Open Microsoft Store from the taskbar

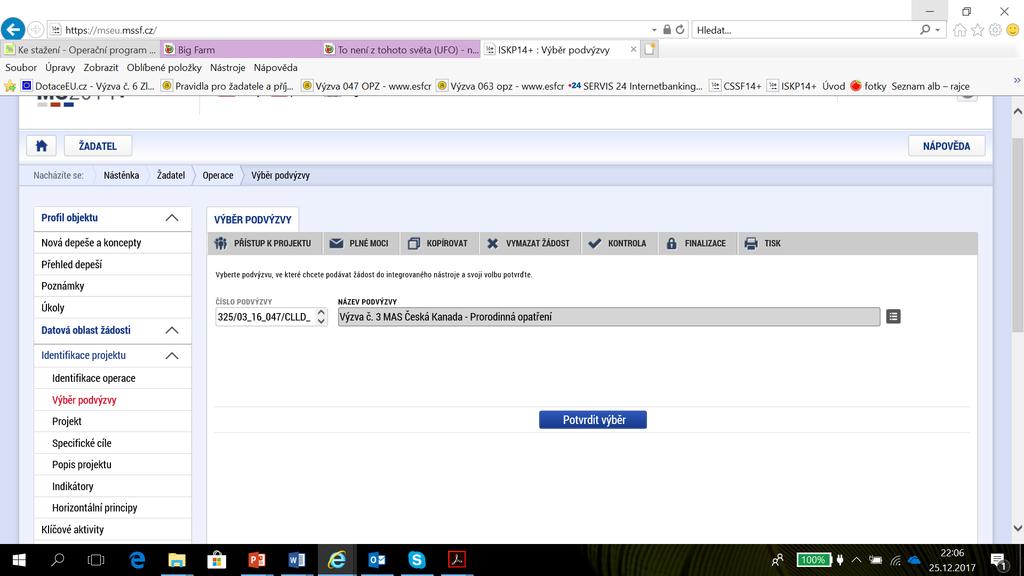[x=217, y=560]
